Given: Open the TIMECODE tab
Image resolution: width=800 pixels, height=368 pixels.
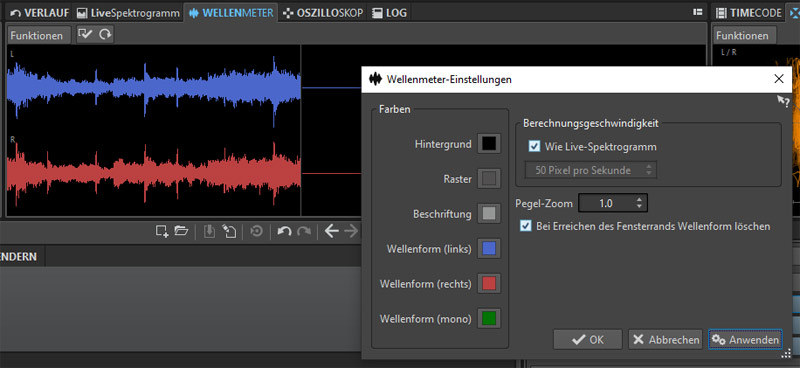Looking at the screenshot, I should (x=749, y=13).
